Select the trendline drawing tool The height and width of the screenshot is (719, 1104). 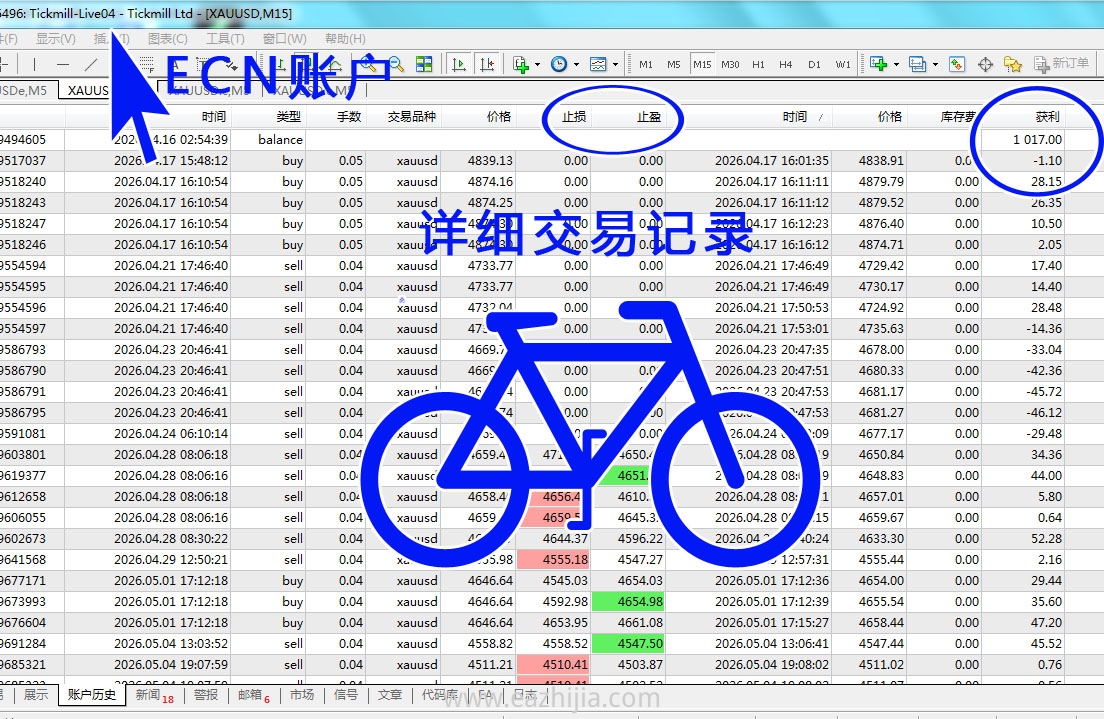tap(92, 64)
